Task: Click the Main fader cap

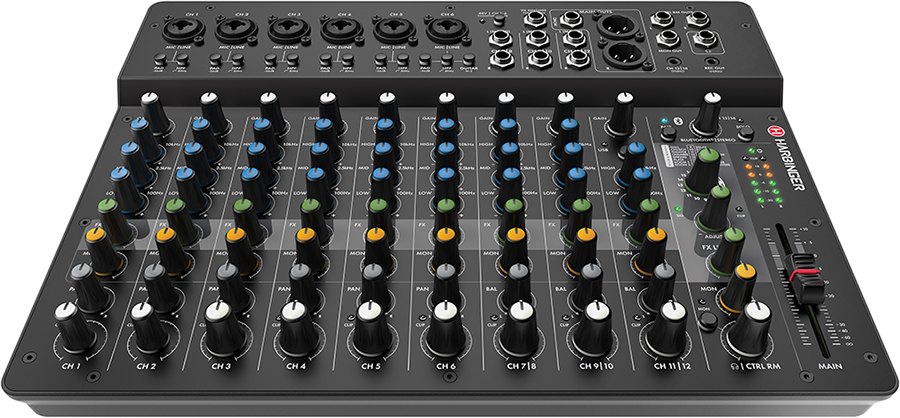Action: click(808, 278)
